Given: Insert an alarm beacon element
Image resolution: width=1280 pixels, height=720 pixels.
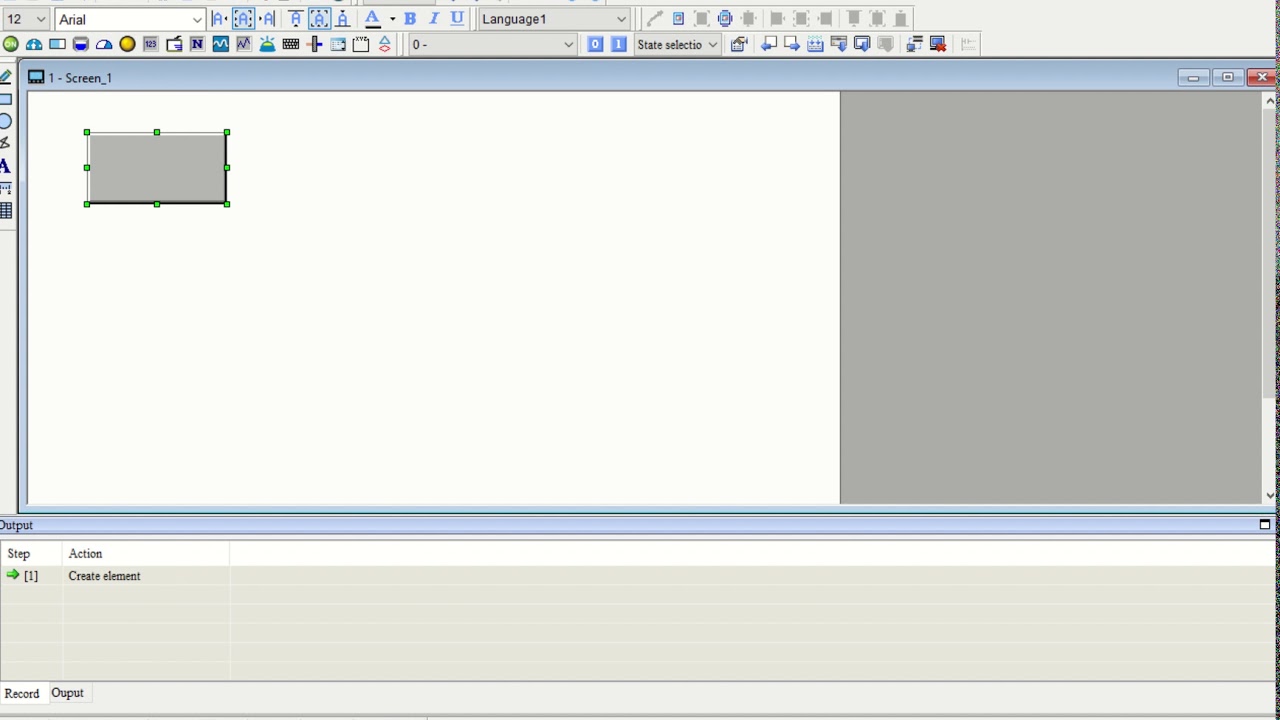Looking at the screenshot, I should click(267, 44).
